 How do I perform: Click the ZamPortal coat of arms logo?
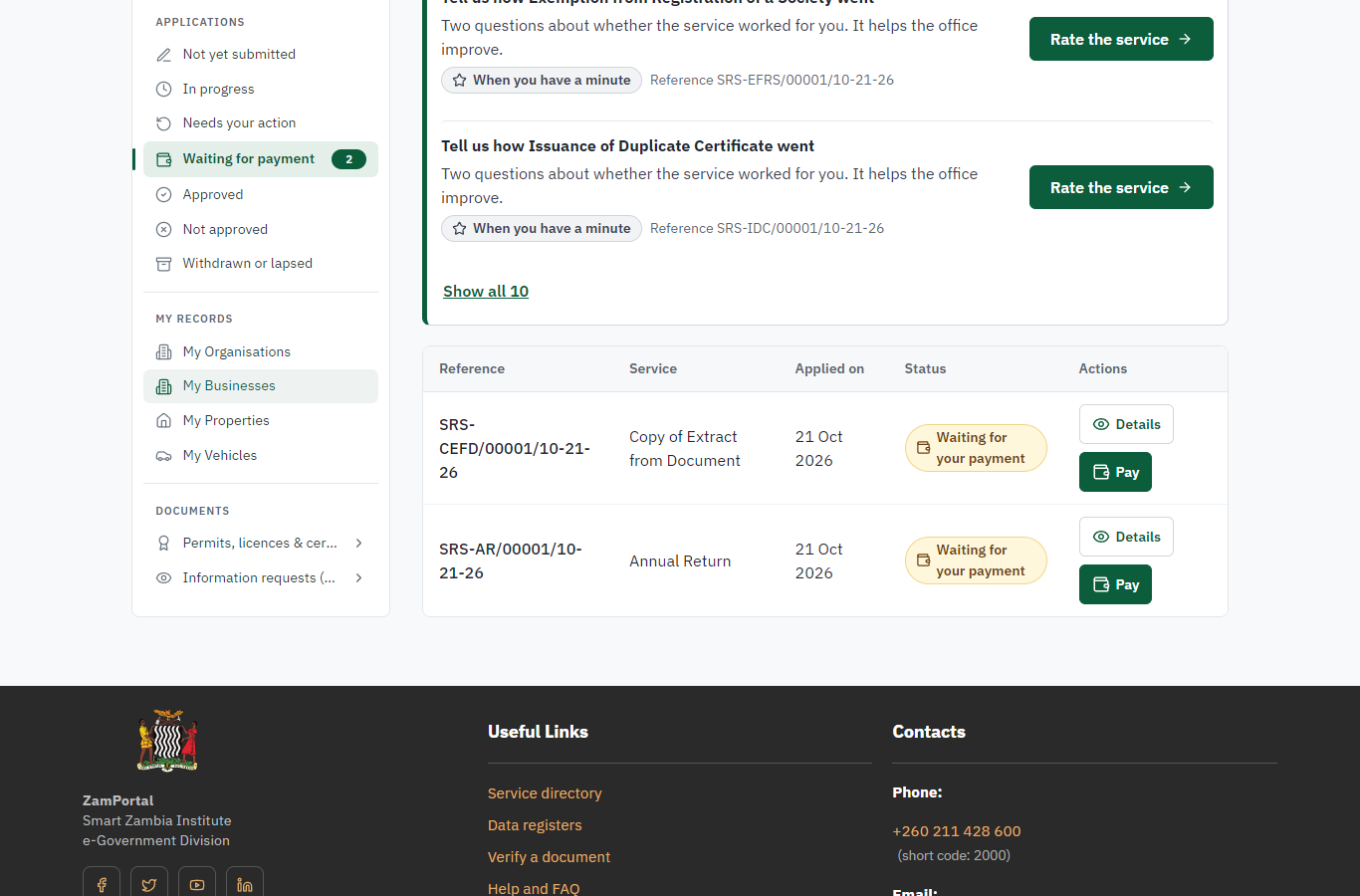click(167, 741)
